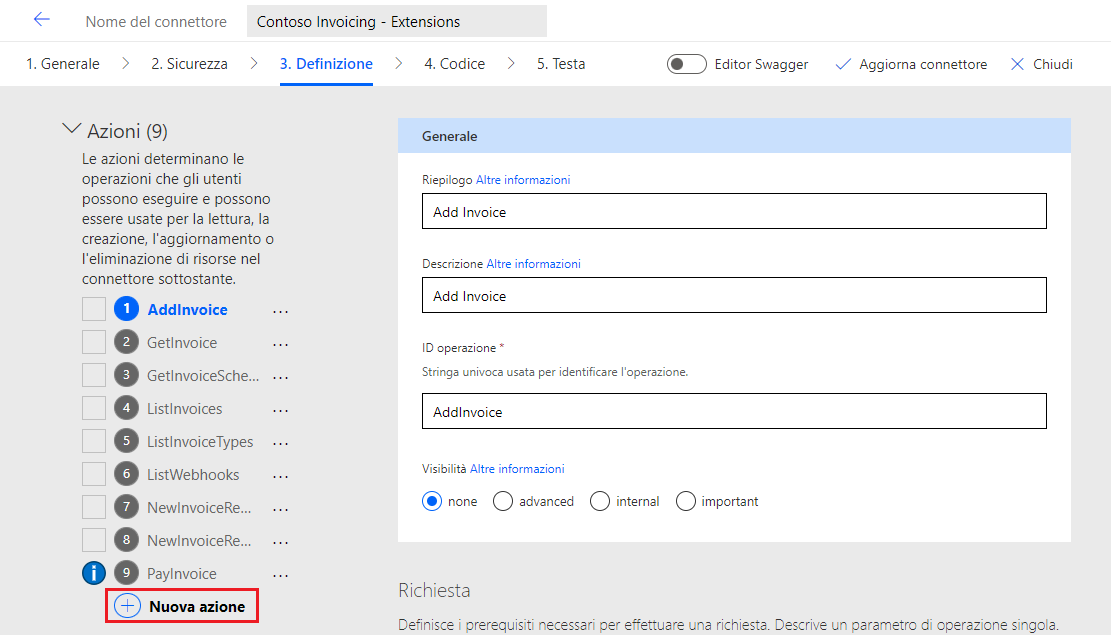This screenshot has width=1111, height=635.
Task: Open the ellipsis menu for ListInvoices
Action: [281, 410]
